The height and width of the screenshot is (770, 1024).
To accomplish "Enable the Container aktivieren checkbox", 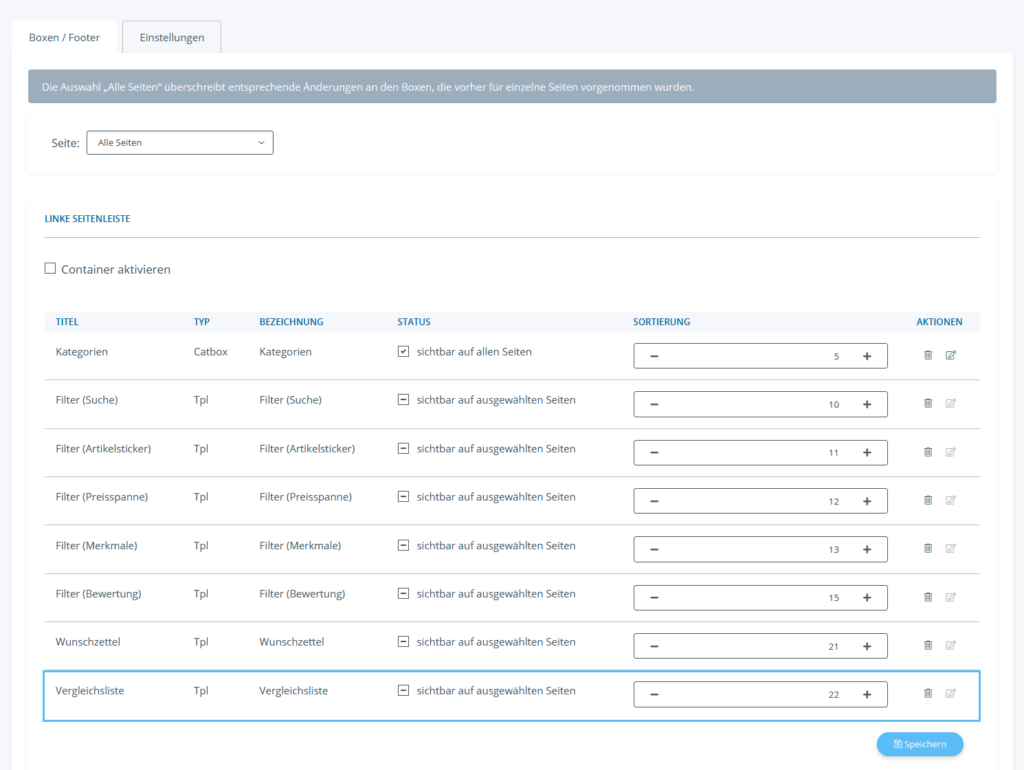I will [51, 269].
